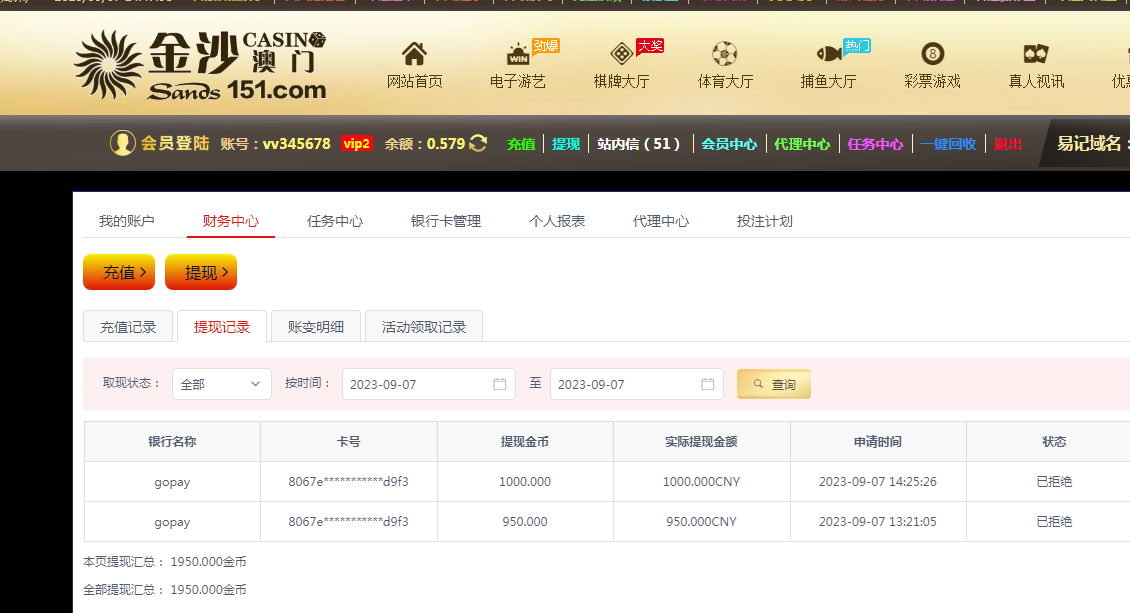Image resolution: width=1130 pixels, height=613 pixels.
Task: Open 捕鱼大厅 fishing games icon
Action: [x=829, y=54]
